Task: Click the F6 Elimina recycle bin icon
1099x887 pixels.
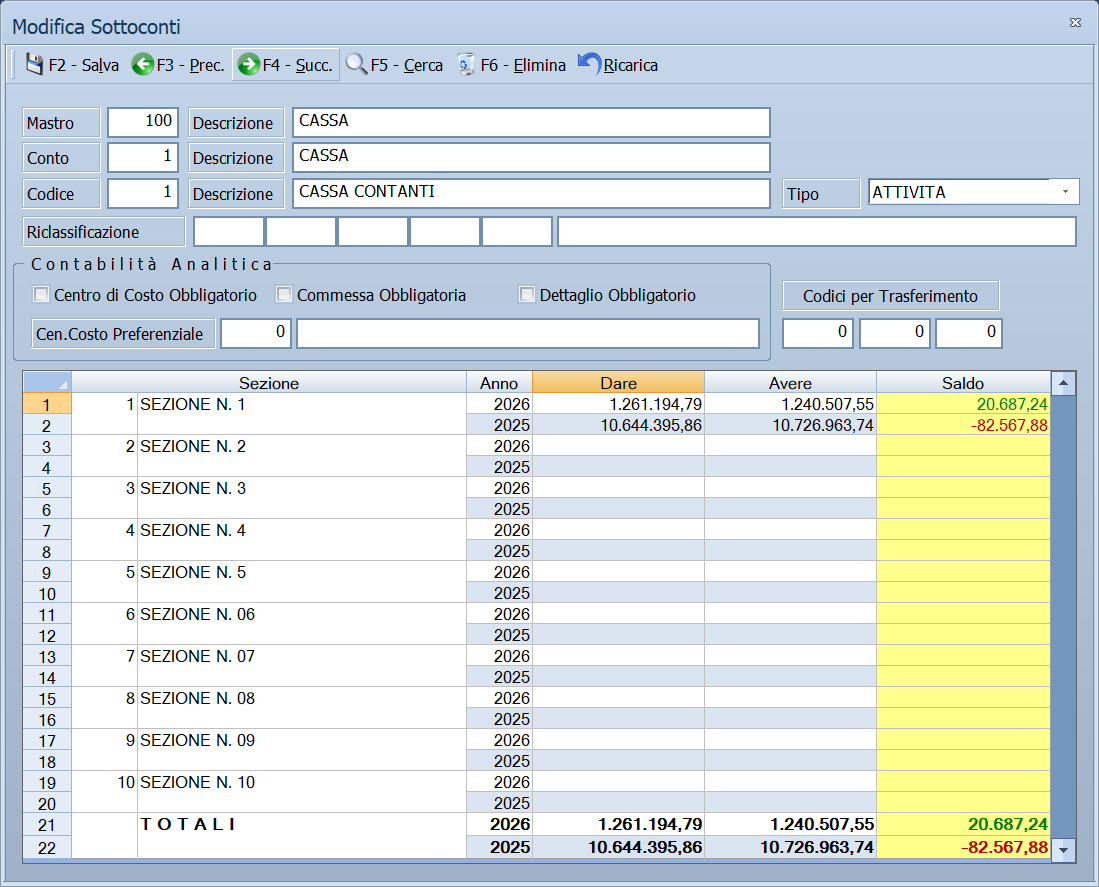Action: [465, 64]
